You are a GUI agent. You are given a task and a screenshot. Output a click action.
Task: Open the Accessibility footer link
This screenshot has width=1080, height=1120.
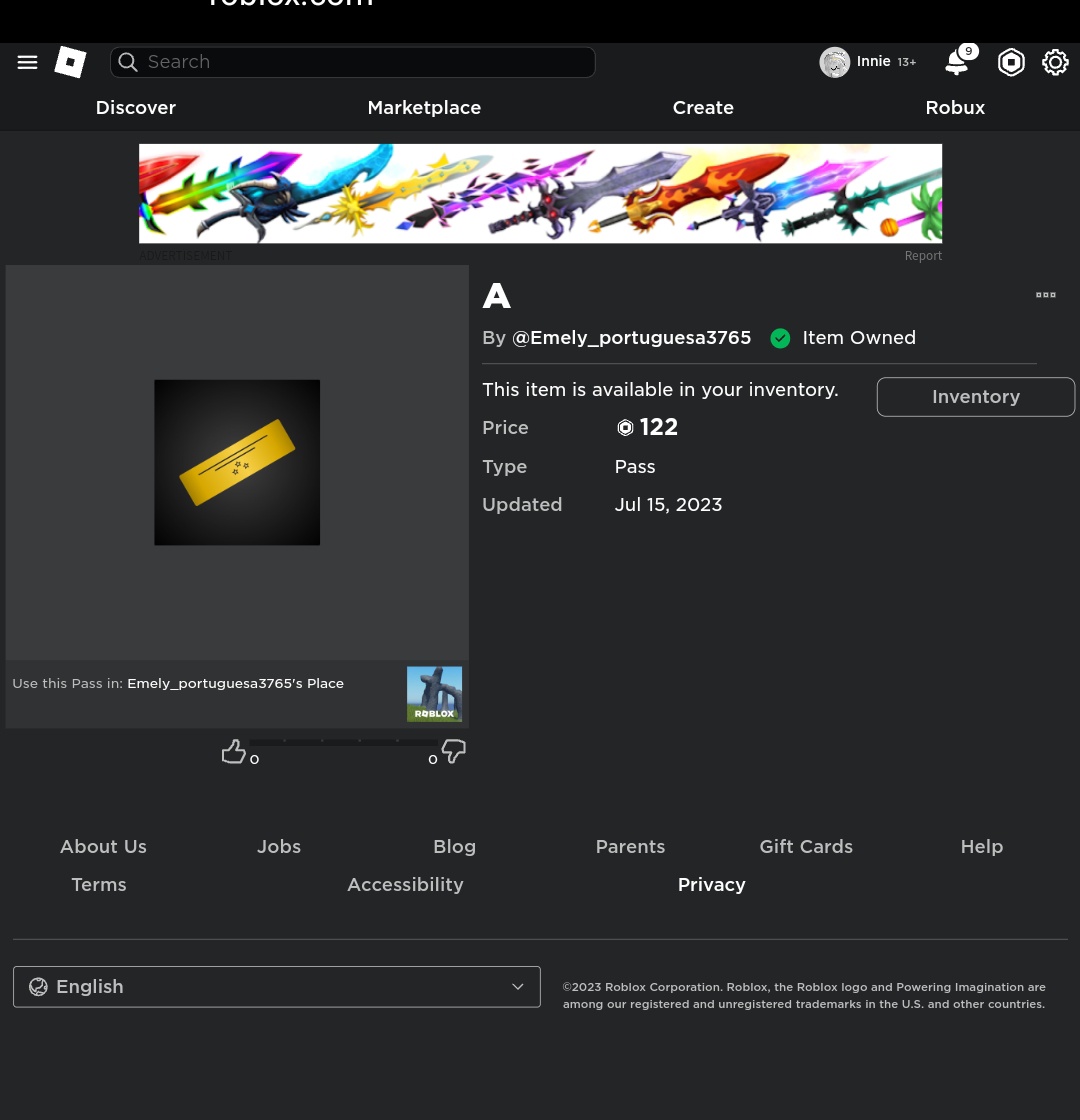click(405, 884)
